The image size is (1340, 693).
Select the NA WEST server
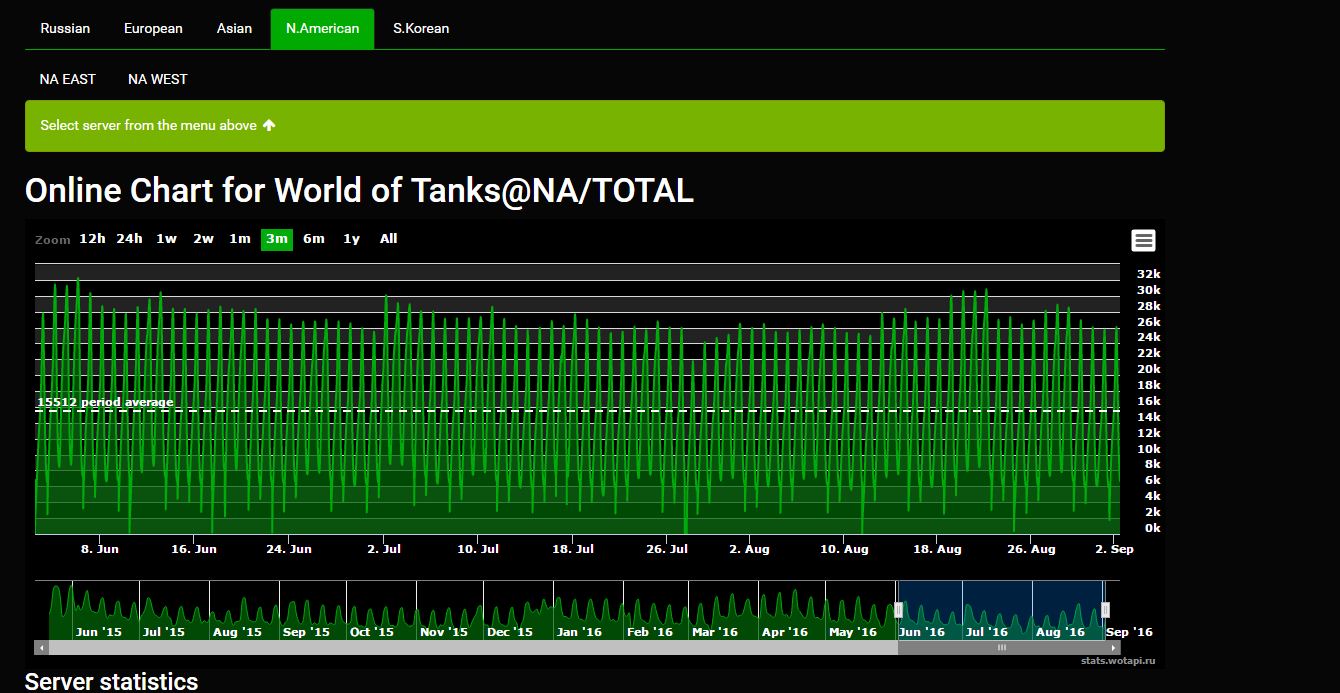click(x=158, y=79)
